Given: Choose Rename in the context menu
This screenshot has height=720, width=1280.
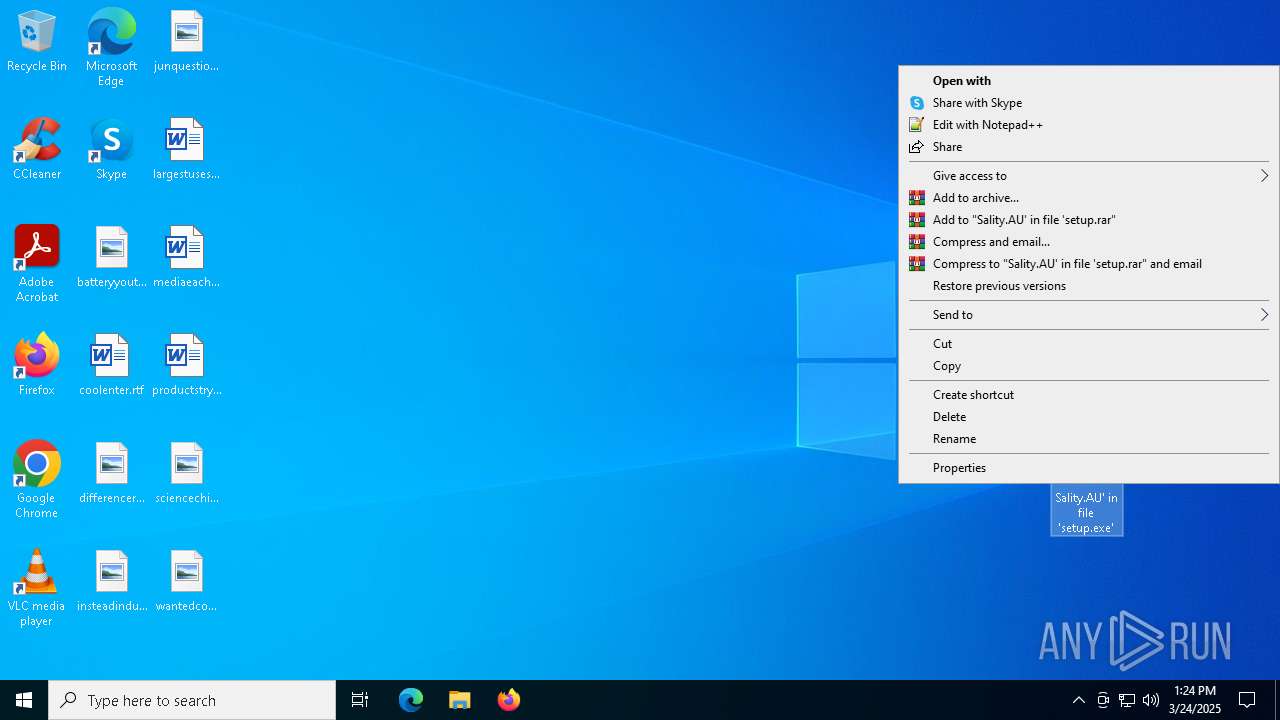Looking at the screenshot, I should pos(1089,439).
